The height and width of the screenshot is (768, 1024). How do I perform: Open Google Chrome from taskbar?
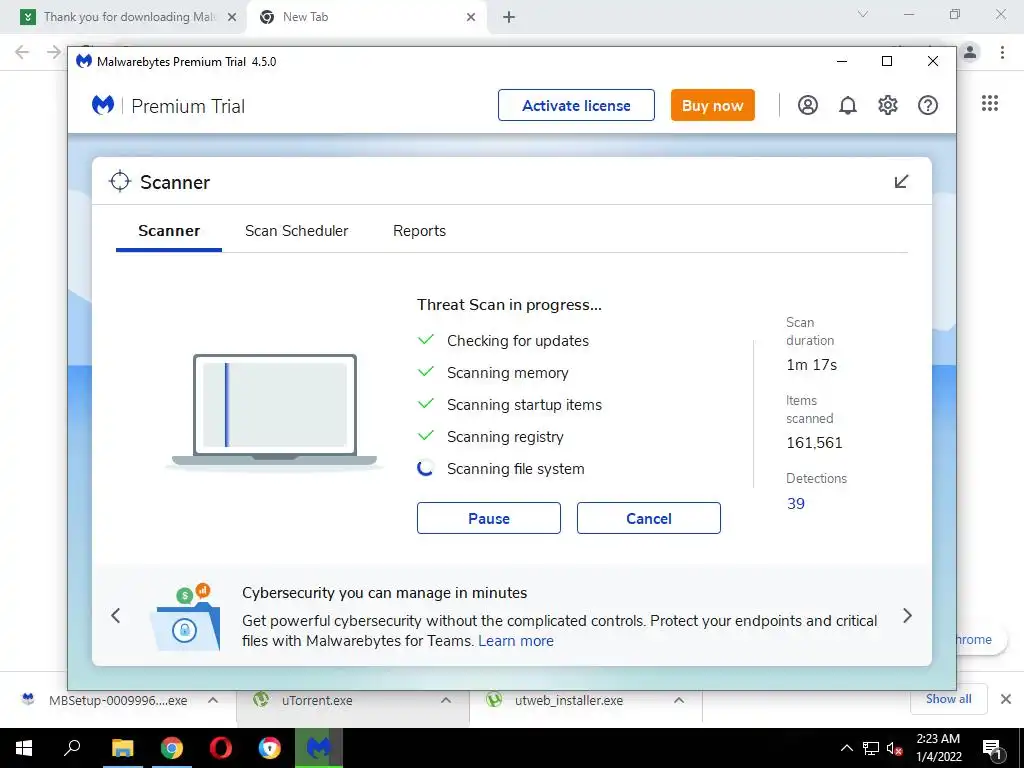172,748
